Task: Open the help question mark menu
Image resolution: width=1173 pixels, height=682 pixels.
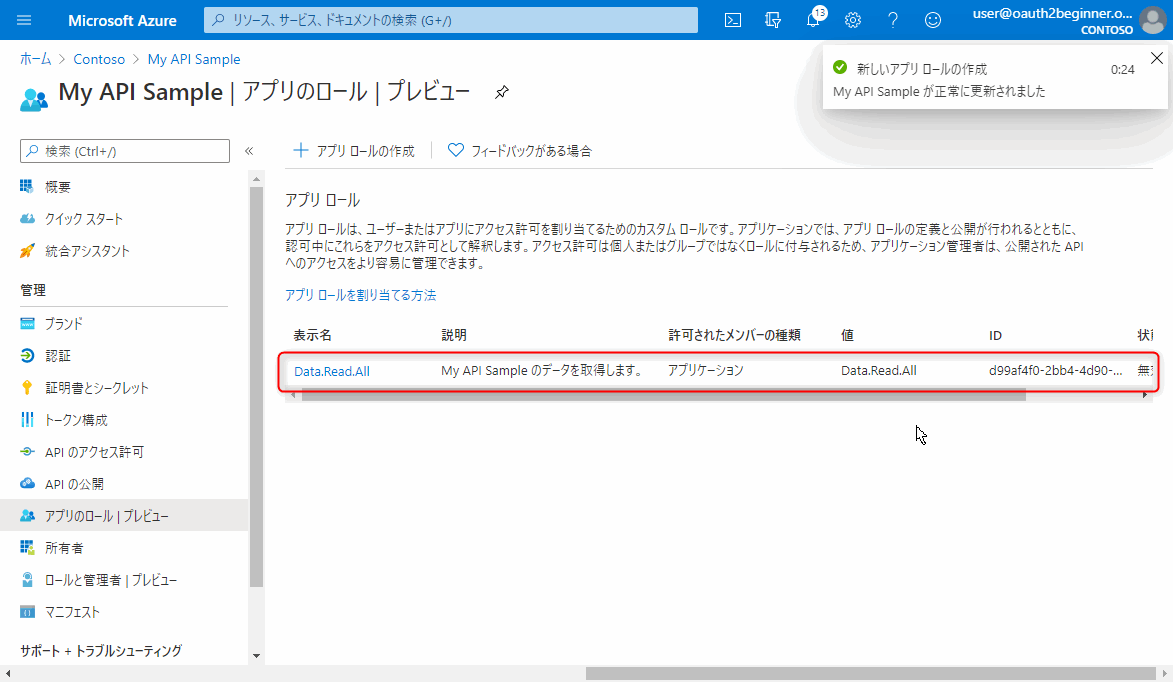Action: tap(892, 20)
